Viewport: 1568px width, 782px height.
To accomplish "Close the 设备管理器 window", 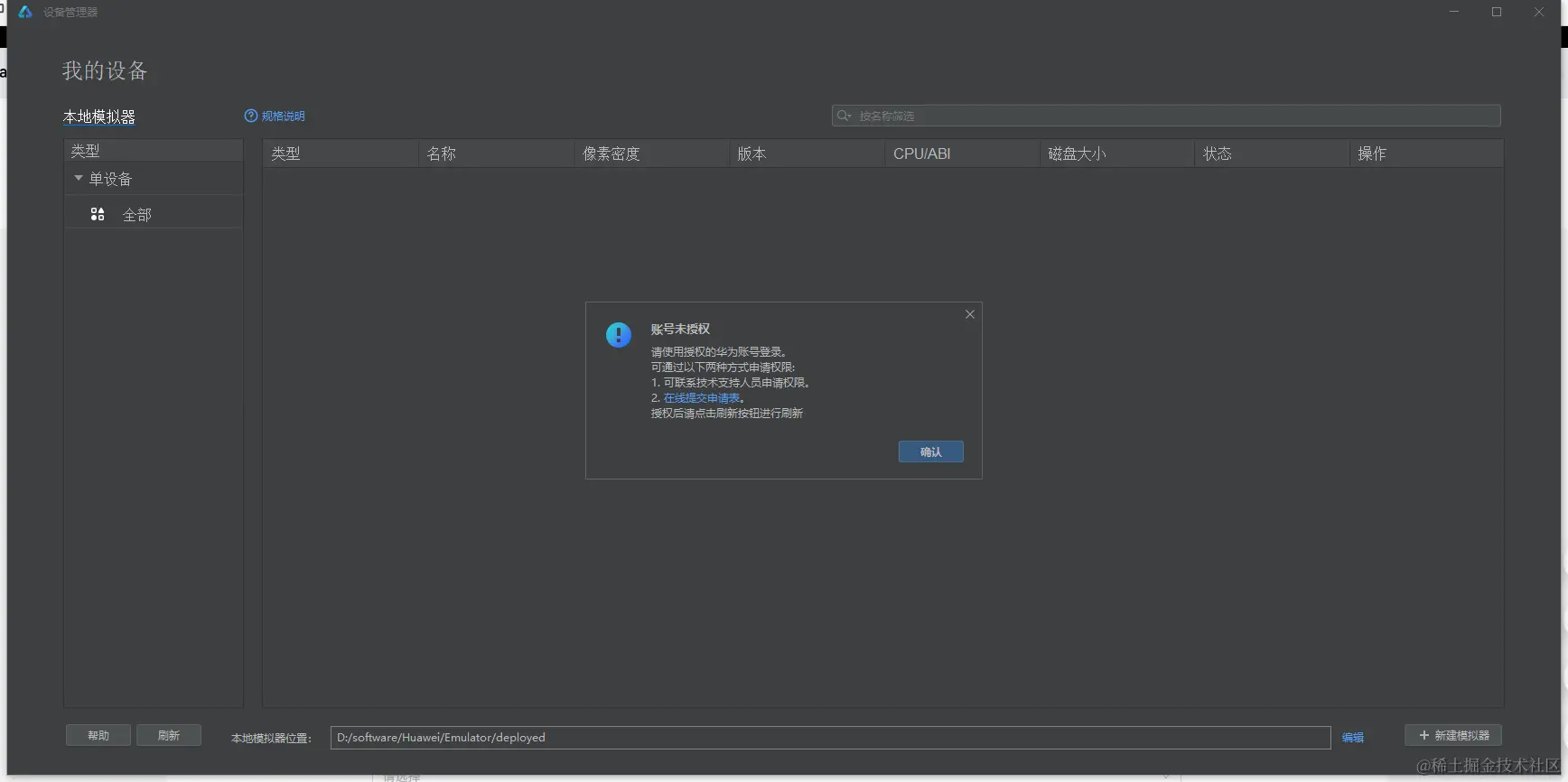I will [x=1539, y=12].
